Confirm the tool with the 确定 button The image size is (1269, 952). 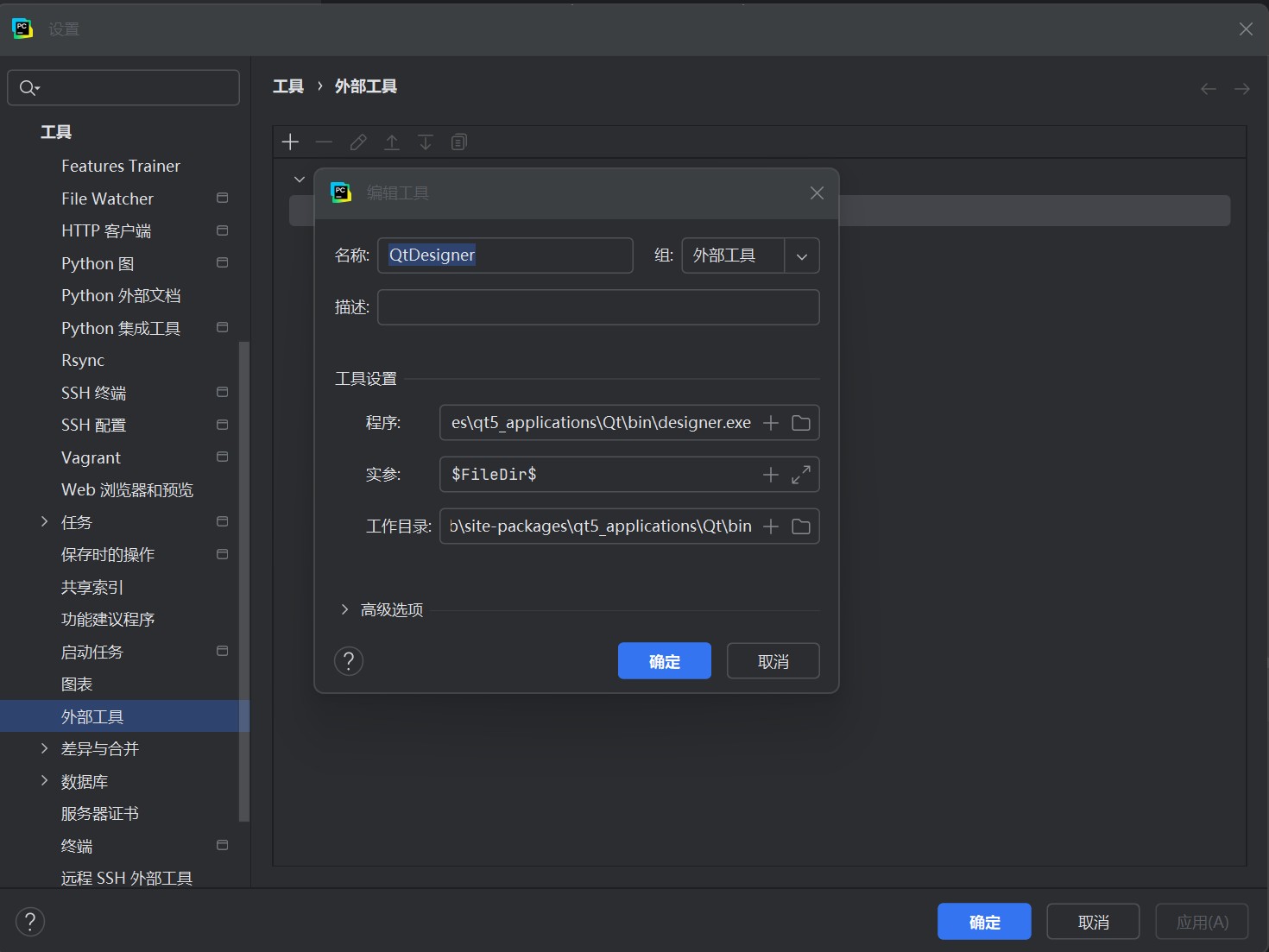pos(664,660)
